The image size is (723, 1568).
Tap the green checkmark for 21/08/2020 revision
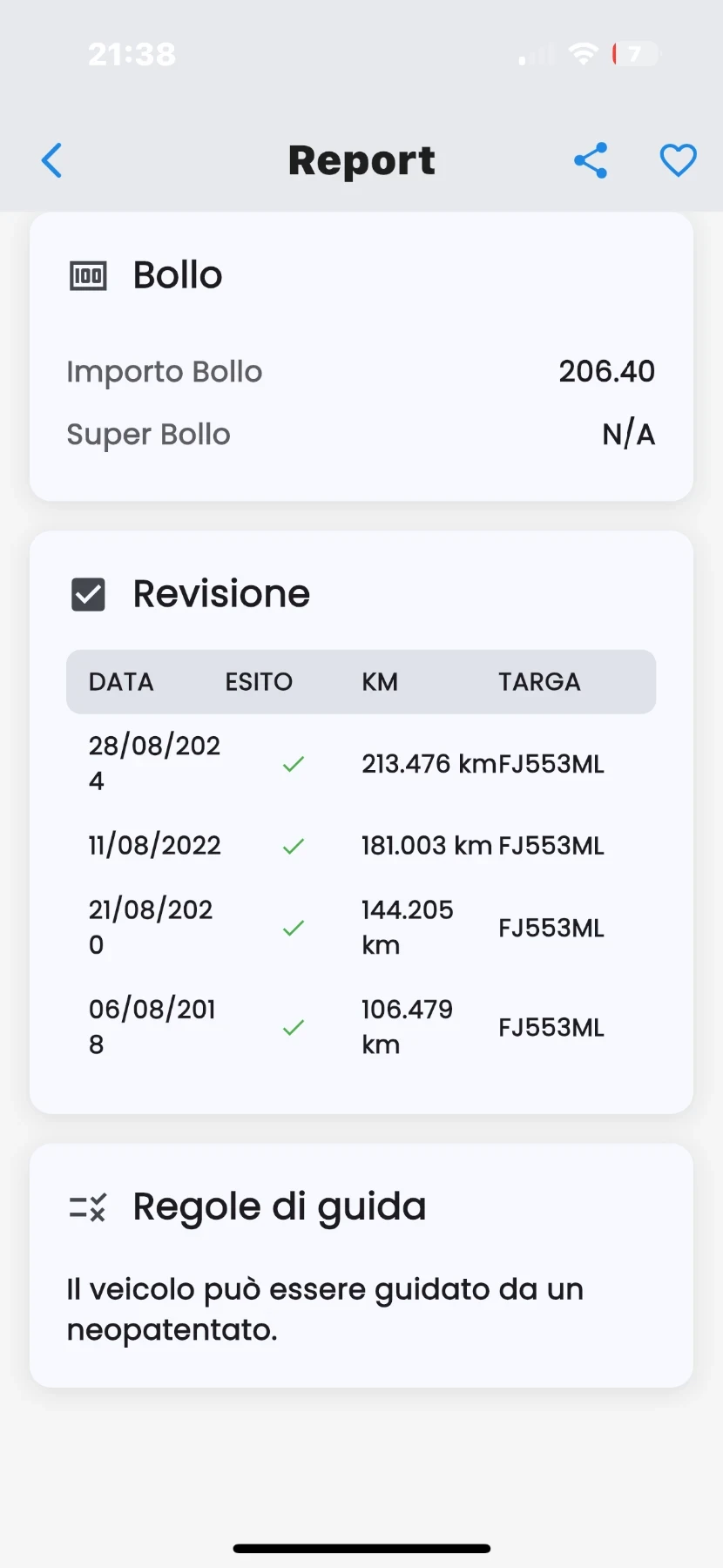[294, 928]
